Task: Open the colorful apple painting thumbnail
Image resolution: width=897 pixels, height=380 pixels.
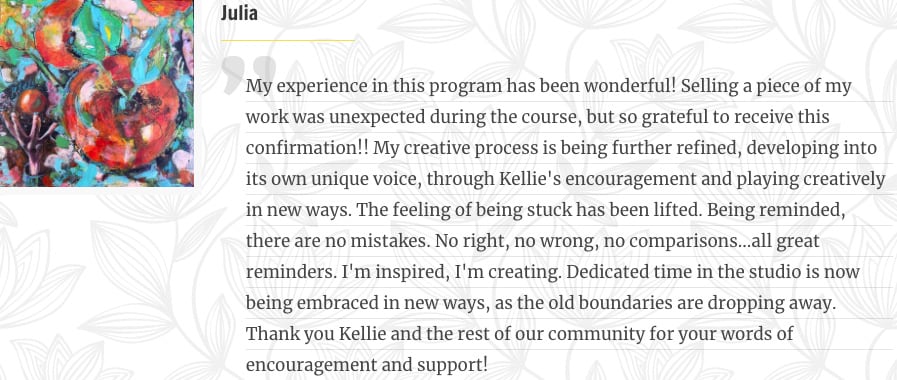Action: (x=97, y=93)
